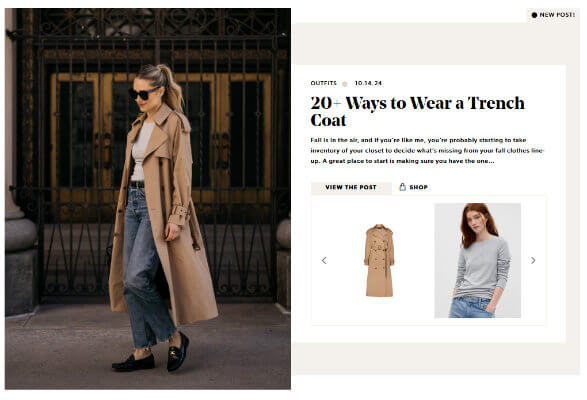The height and width of the screenshot is (400, 587).
Task: Click the featured photo of woman in trench coat
Action: (x=148, y=199)
